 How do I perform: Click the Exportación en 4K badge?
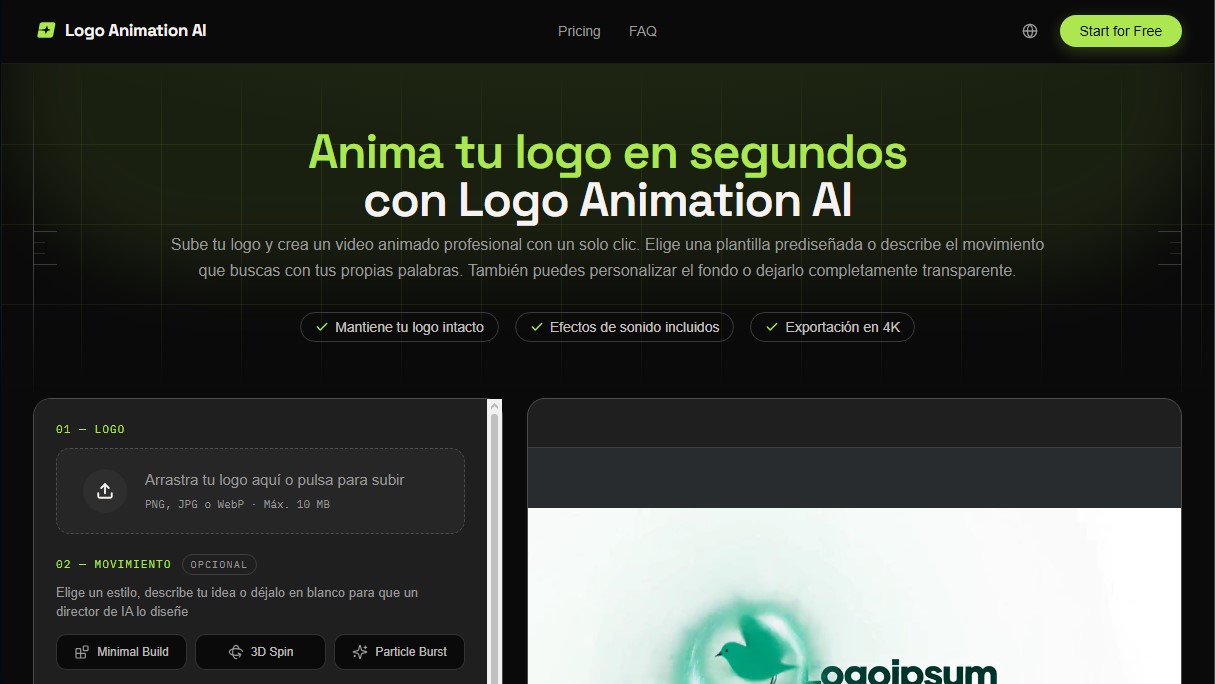(x=832, y=327)
